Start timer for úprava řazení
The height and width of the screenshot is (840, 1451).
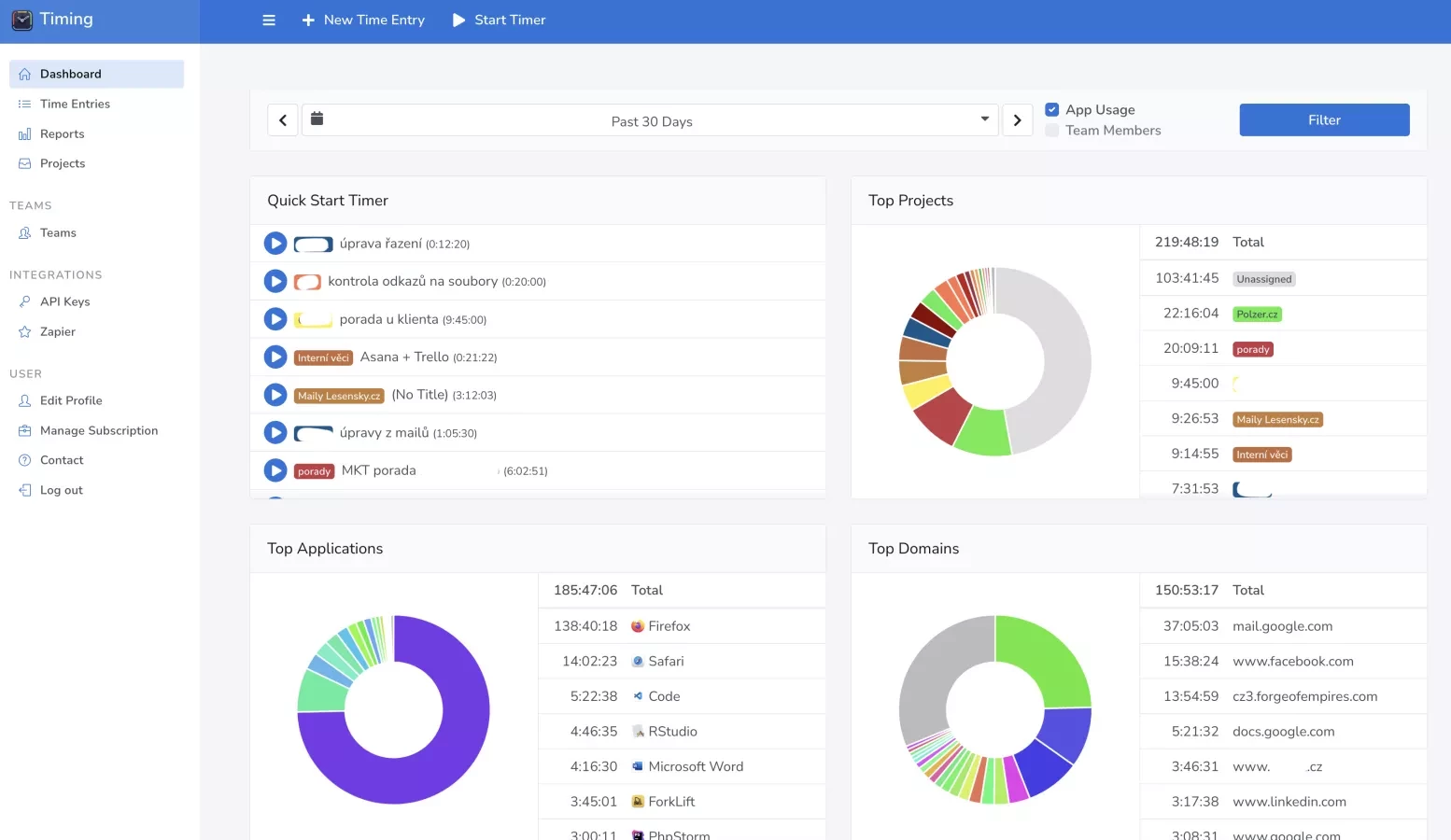coord(275,244)
